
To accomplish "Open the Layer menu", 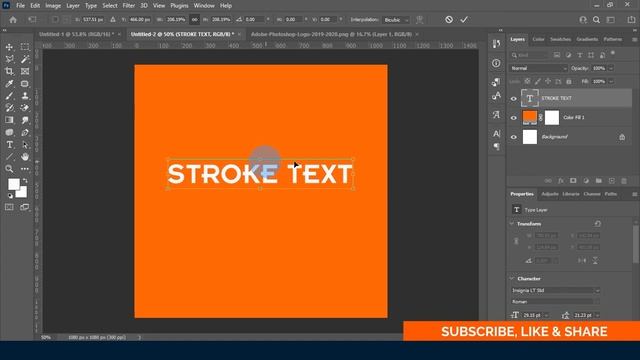I will (x=73, y=6).
